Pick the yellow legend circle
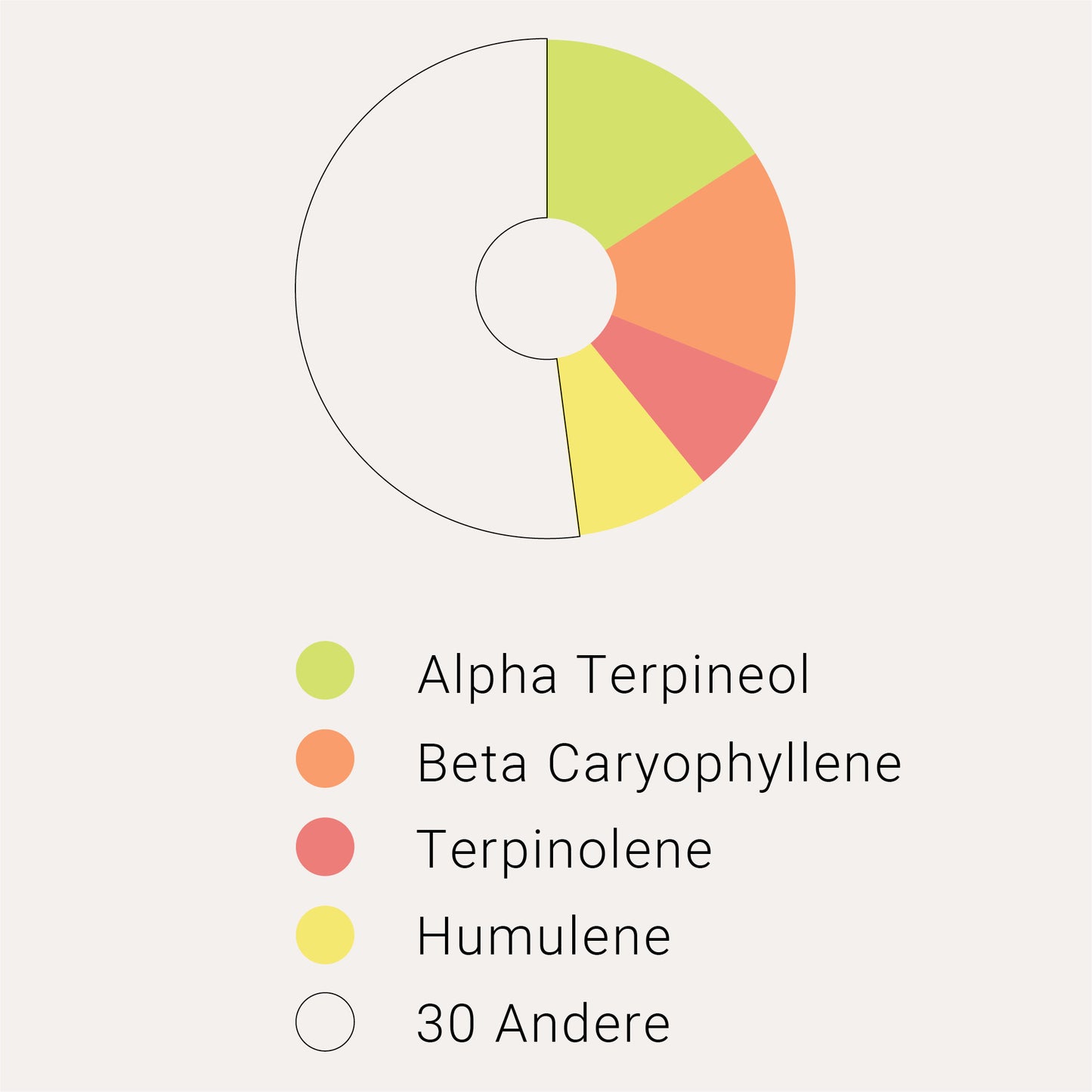1092x1092 pixels. tap(325, 936)
